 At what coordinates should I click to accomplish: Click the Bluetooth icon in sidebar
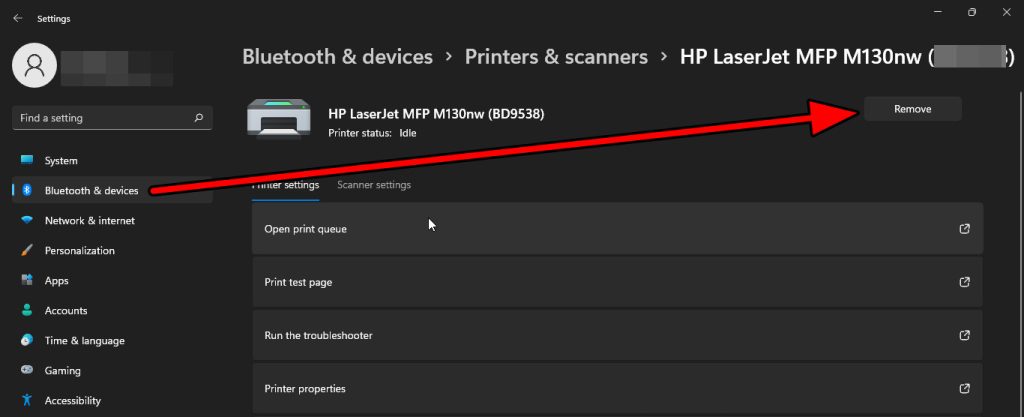click(27, 191)
